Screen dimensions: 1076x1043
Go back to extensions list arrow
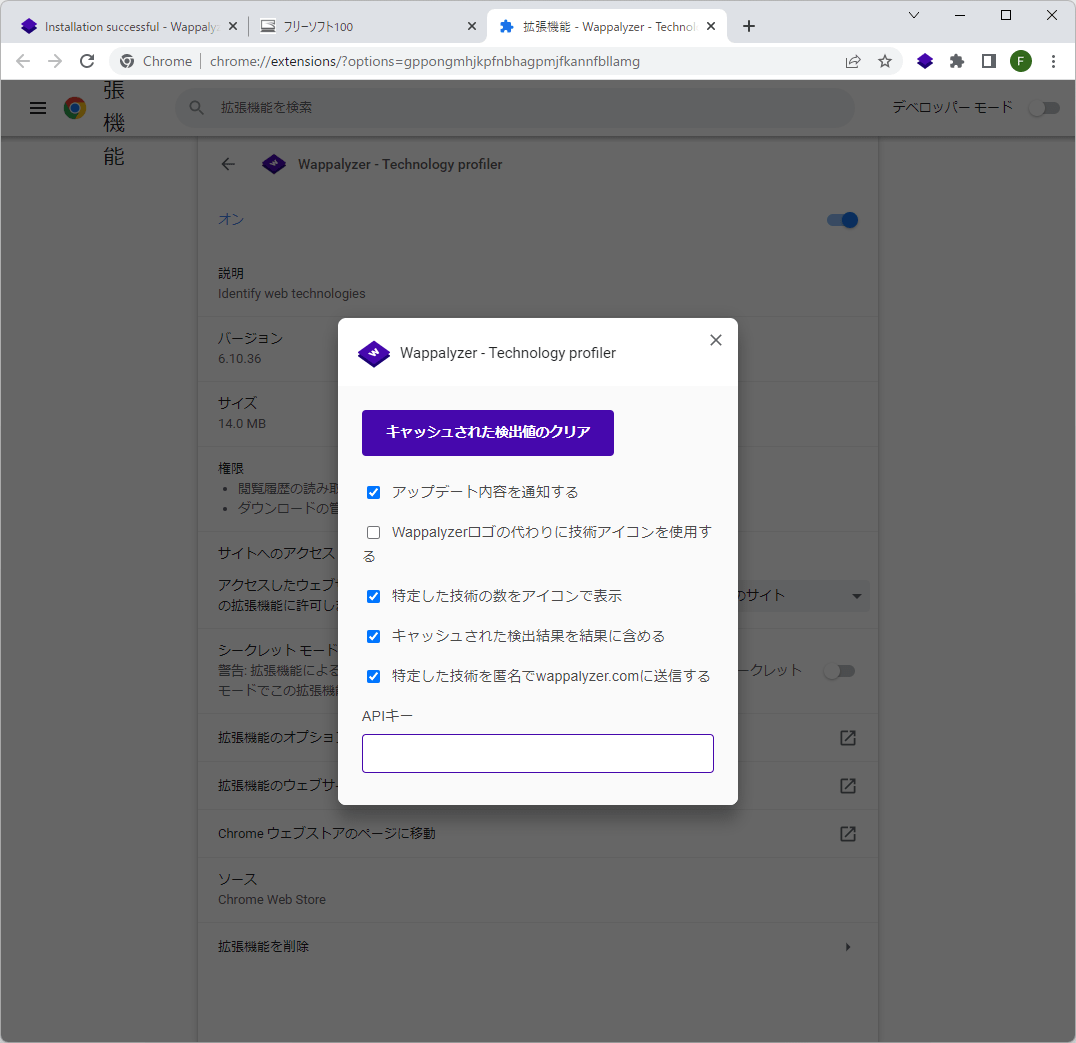(228, 164)
